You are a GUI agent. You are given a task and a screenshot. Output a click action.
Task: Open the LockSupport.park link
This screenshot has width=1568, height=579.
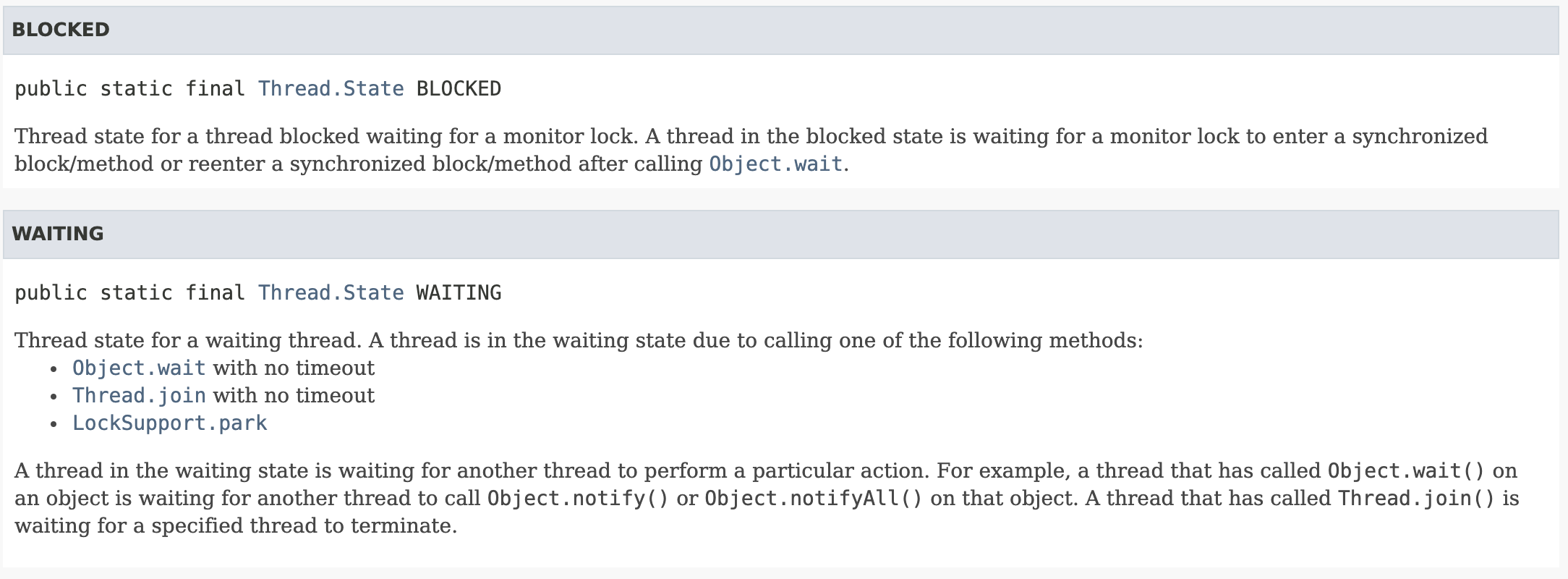(169, 423)
